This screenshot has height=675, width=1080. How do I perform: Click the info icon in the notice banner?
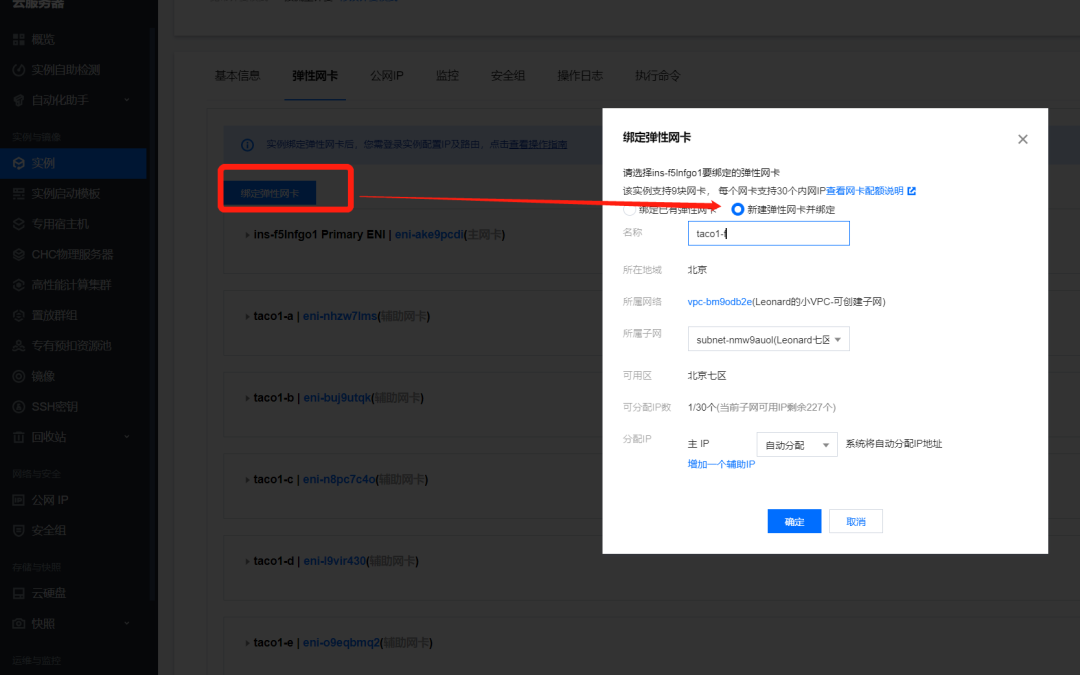pyautogui.click(x=247, y=145)
